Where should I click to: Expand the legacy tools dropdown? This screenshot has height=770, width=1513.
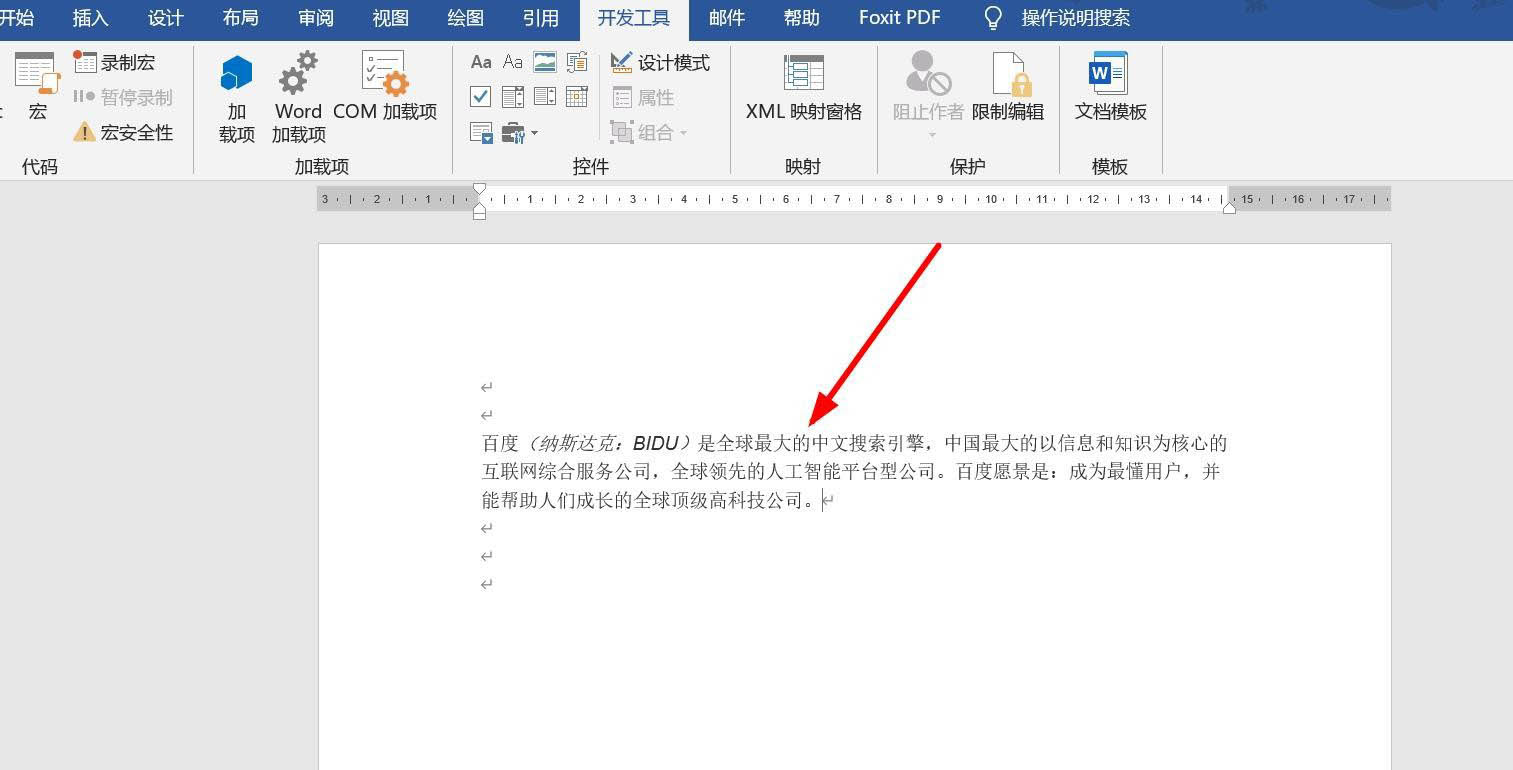click(519, 133)
